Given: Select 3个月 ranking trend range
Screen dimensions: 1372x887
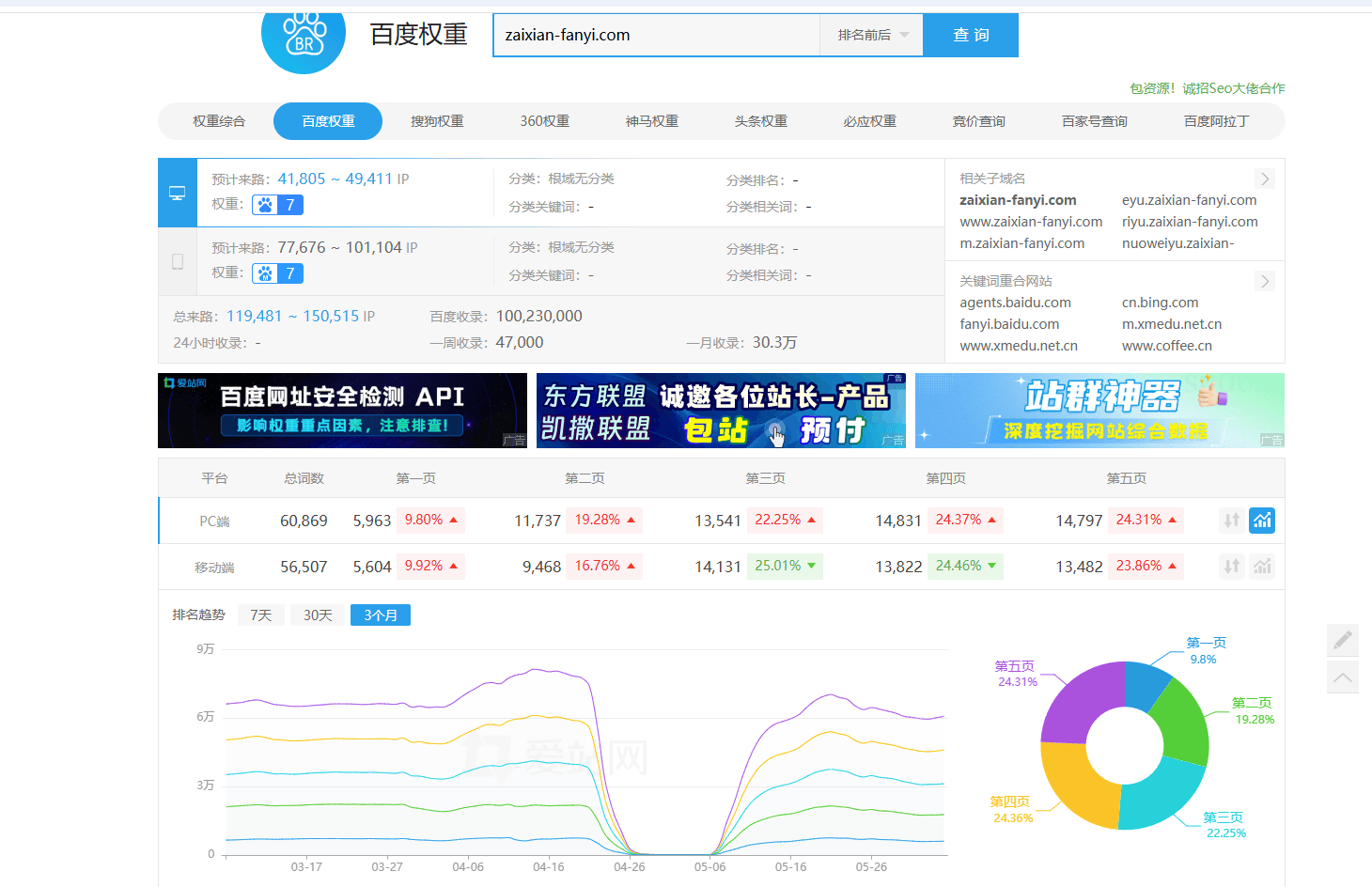Looking at the screenshot, I should pos(381,615).
